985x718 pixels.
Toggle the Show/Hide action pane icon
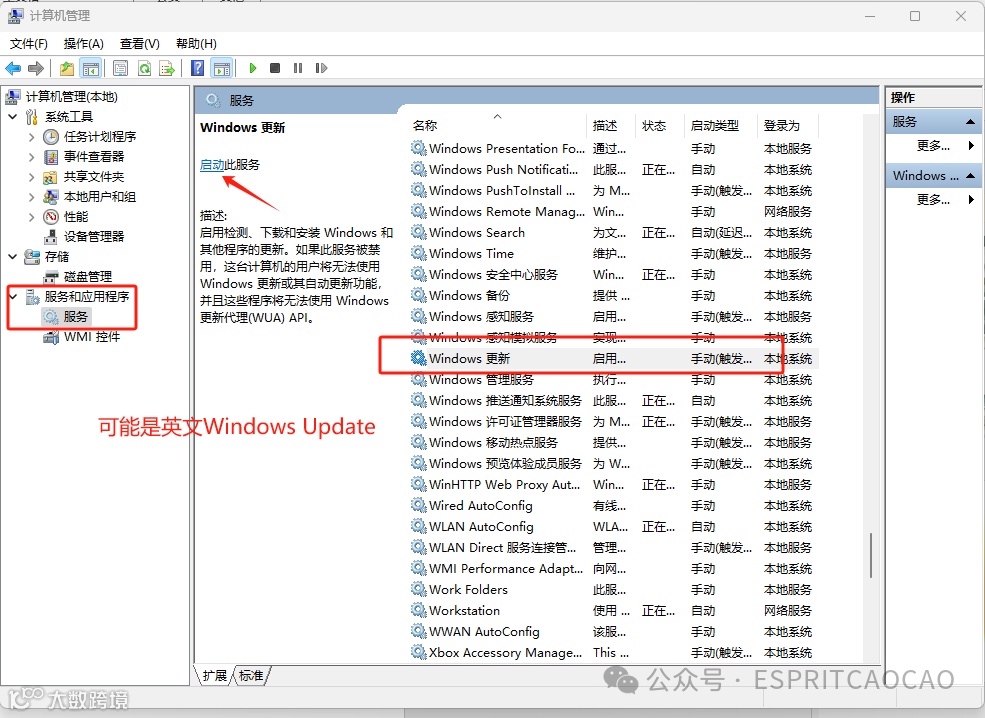click(x=222, y=68)
